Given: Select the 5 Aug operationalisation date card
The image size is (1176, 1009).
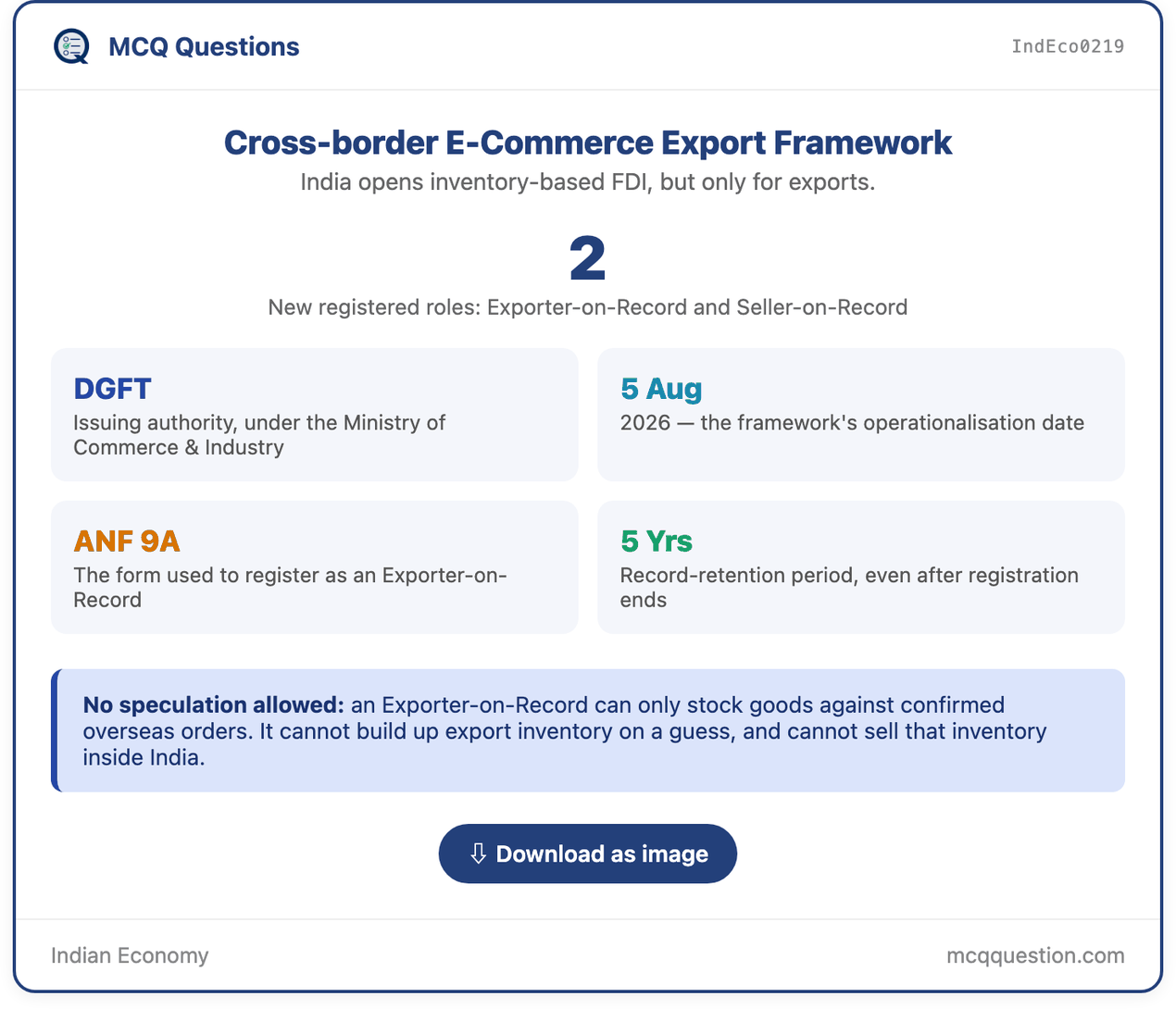Looking at the screenshot, I should pos(861,415).
